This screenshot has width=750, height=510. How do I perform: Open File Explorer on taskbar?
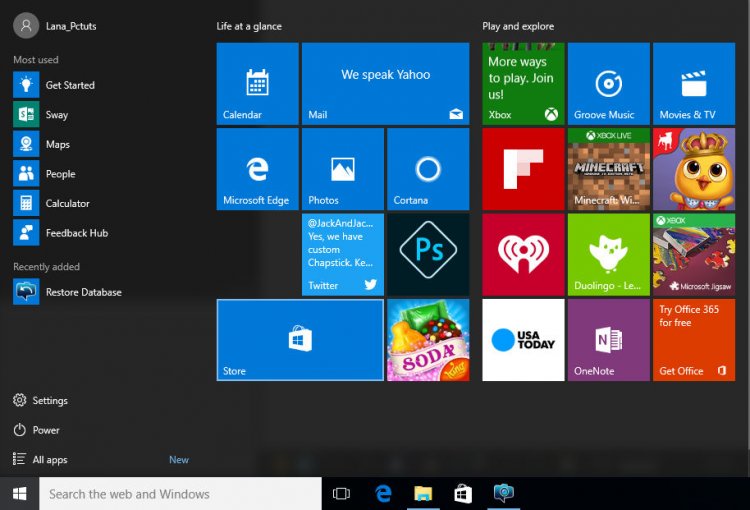coord(423,494)
